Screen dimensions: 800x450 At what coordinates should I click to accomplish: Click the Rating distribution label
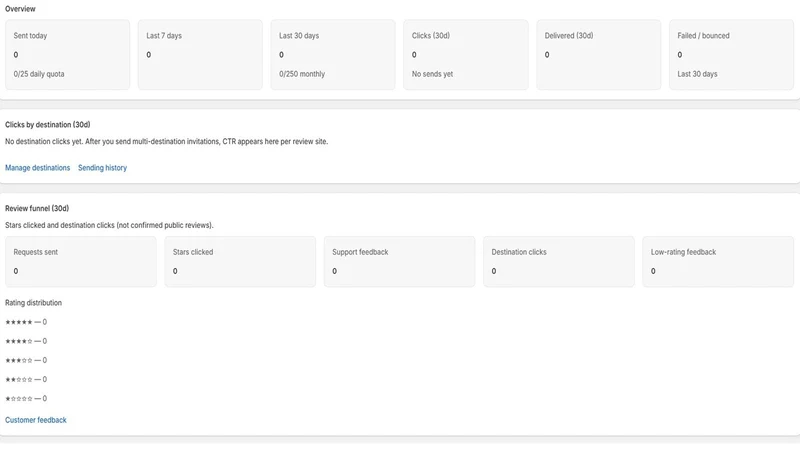[33, 303]
